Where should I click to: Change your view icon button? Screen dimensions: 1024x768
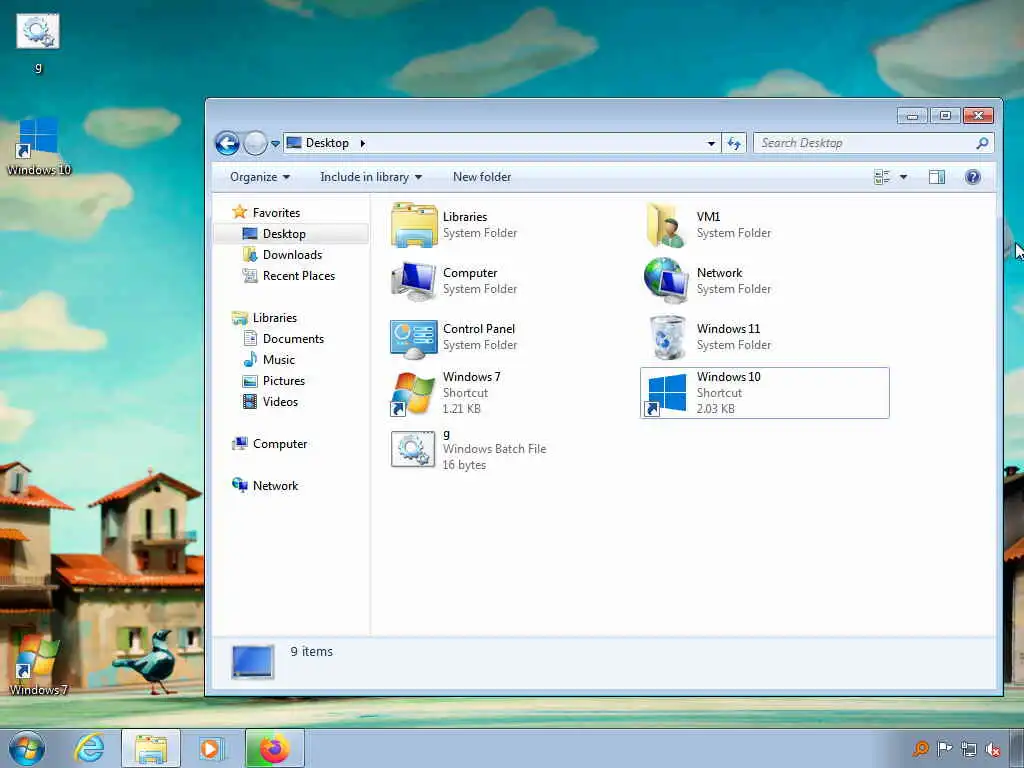pyautogui.click(x=882, y=177)
